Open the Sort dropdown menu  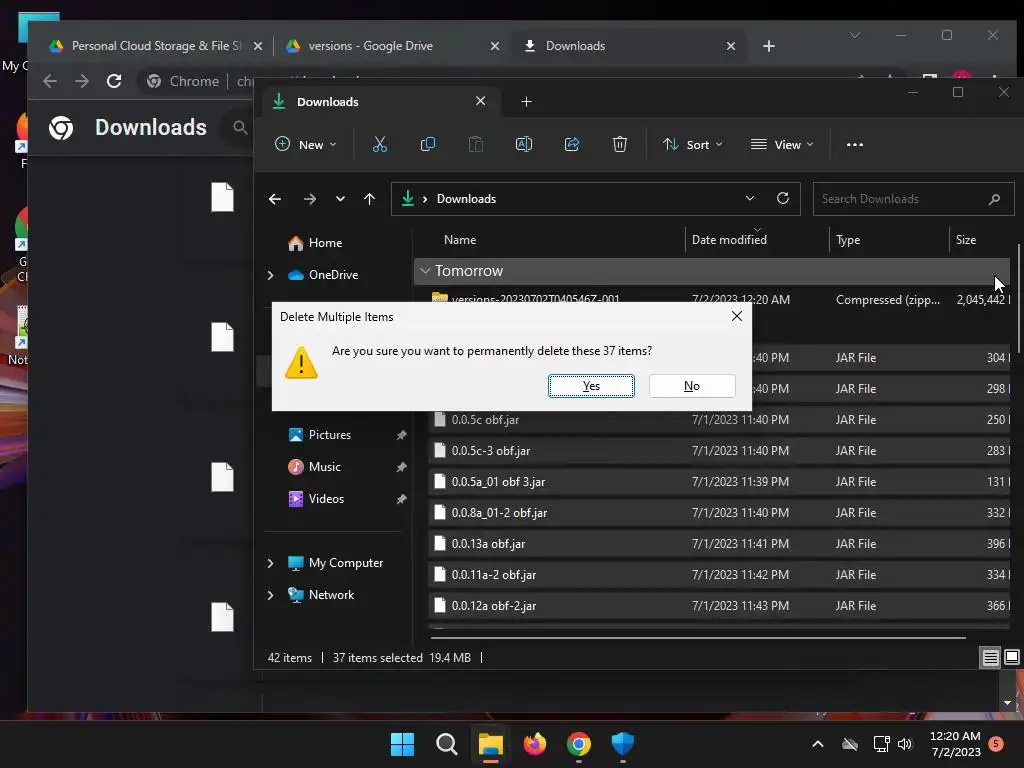click(692, 144)
